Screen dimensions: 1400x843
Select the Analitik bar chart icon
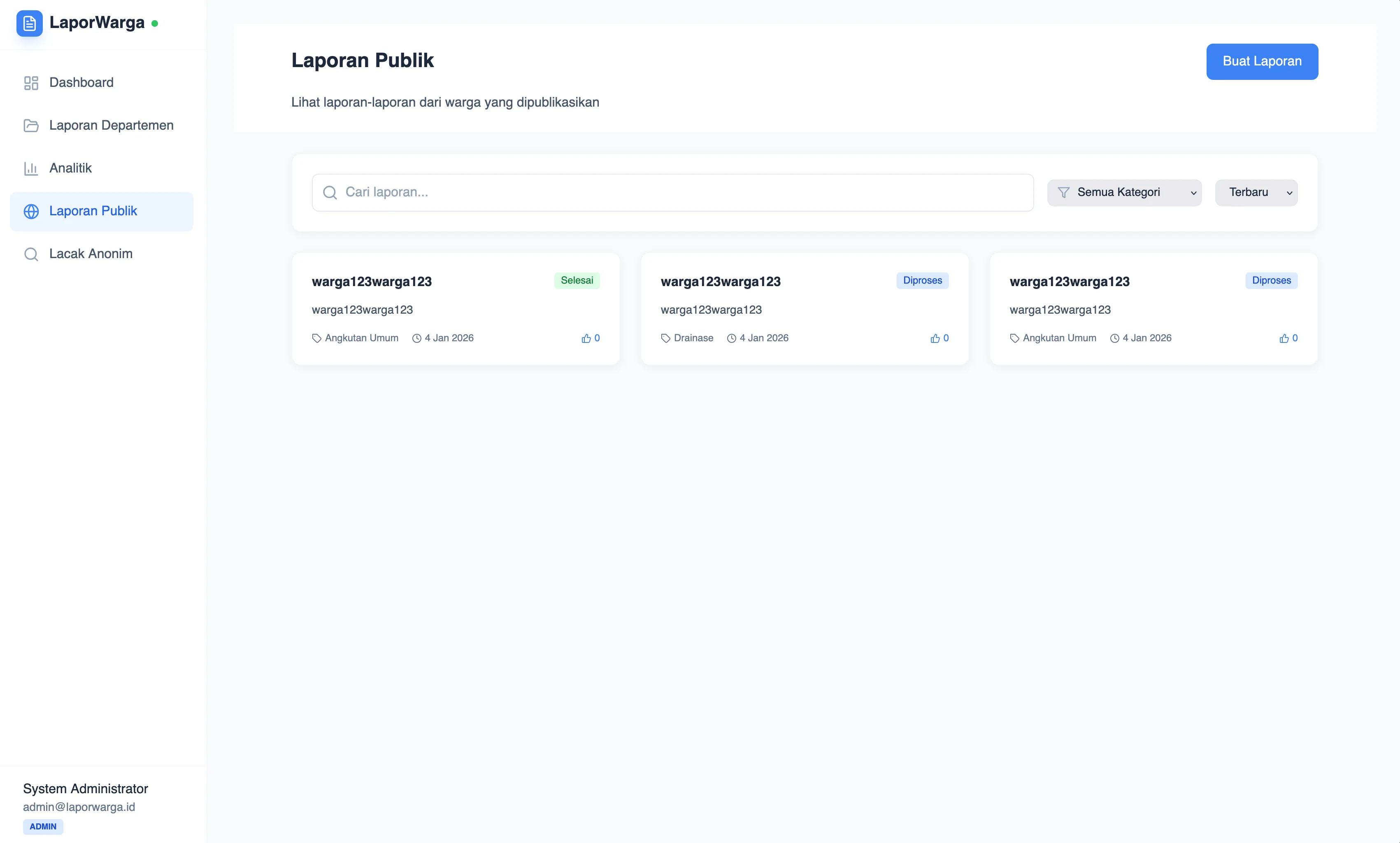click(x=31, y=168)
